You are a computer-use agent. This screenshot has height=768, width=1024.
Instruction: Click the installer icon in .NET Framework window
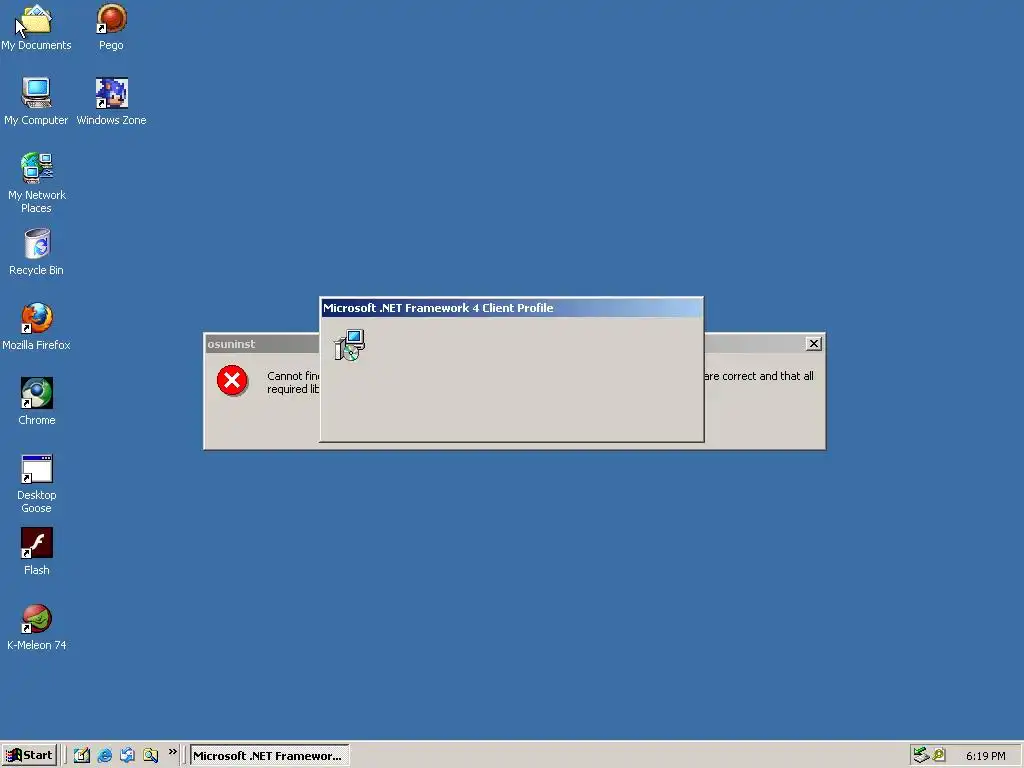(x=349, y=345)
